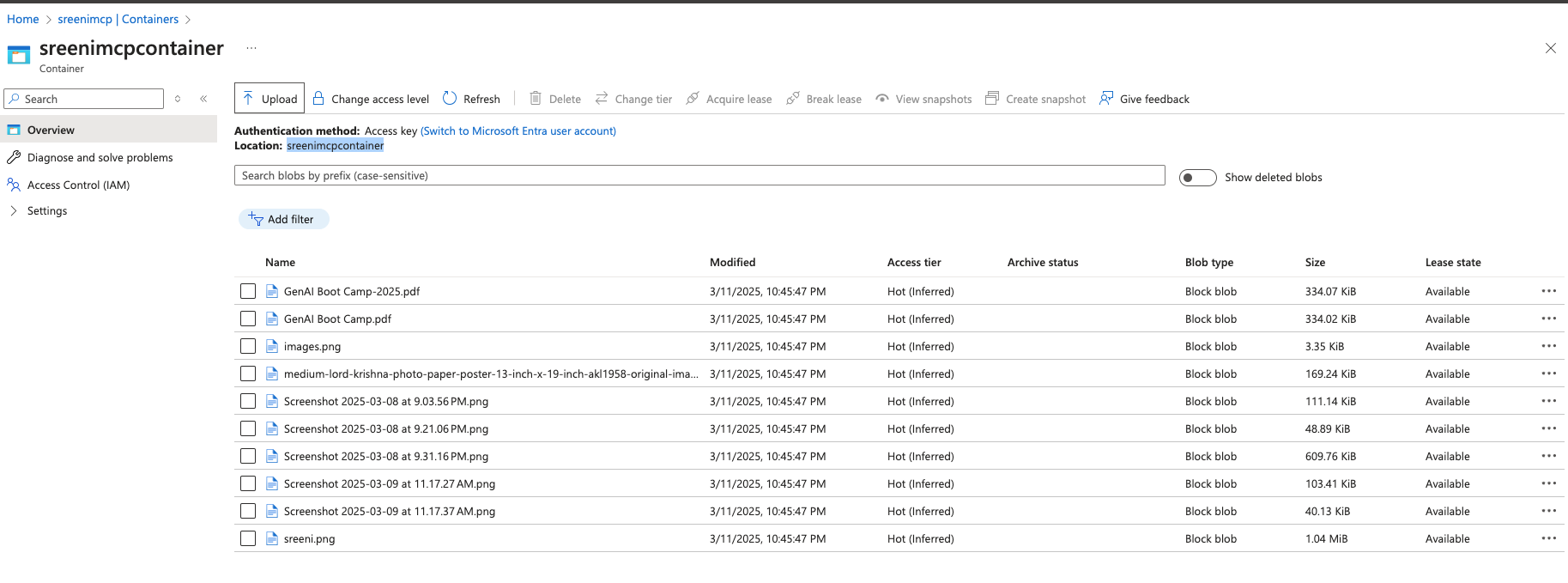
Task: Click the 609.76 KiB size cell
Action: pyautogui.click(x=1330, y=456)
